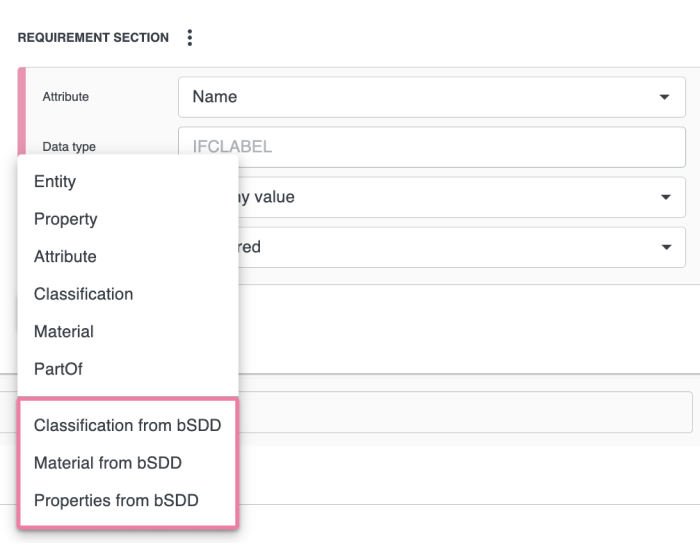Click the IFCLABEL data type field
The height and width of the screenshot is (548, 700).
pos(431,147)
